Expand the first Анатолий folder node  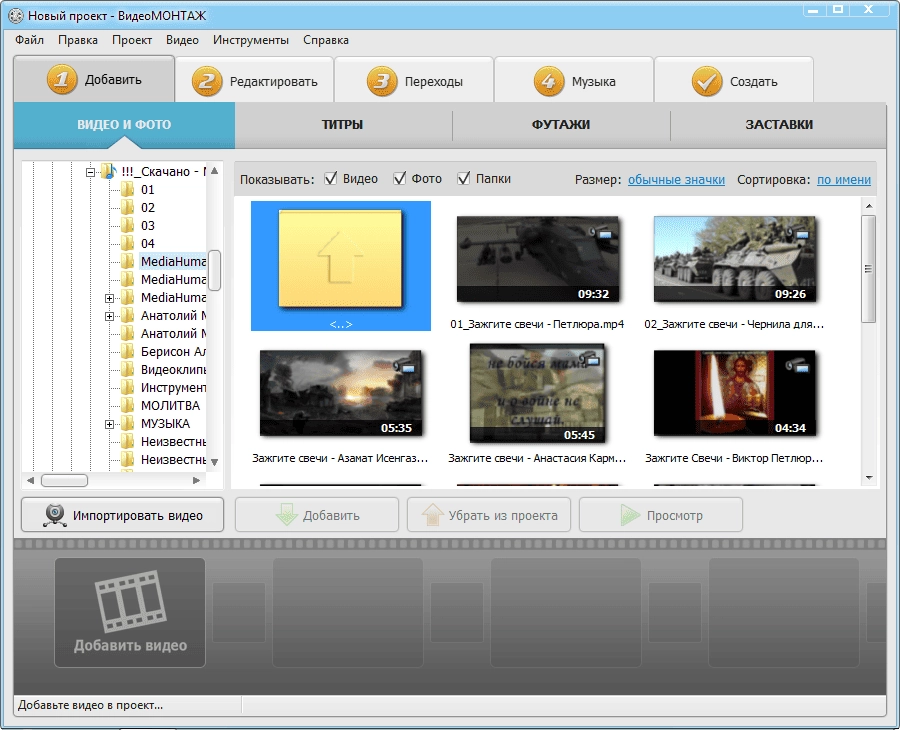[109, 316]
